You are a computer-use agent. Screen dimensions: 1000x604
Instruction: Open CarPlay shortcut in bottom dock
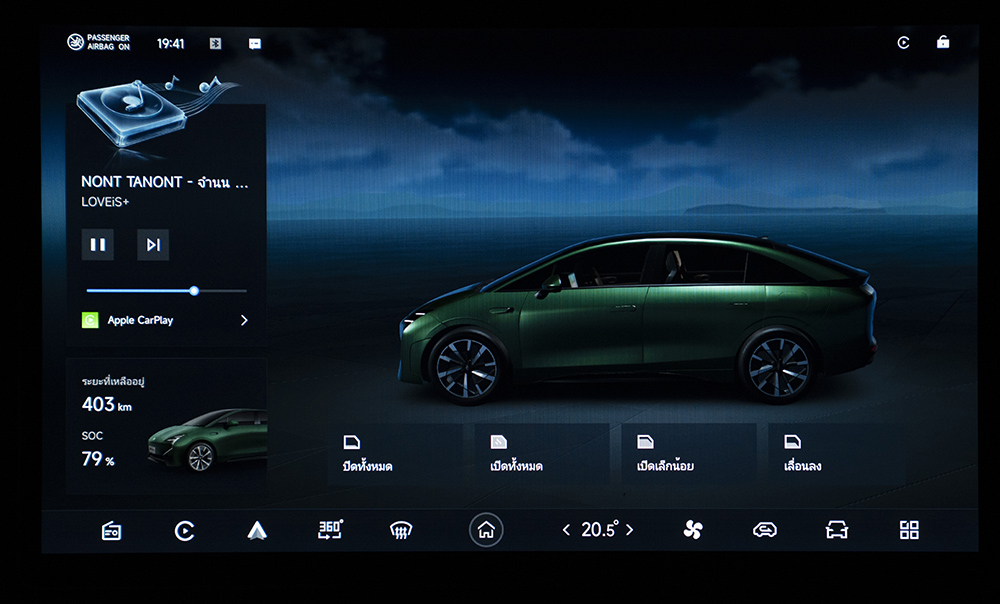pos(185,531)
